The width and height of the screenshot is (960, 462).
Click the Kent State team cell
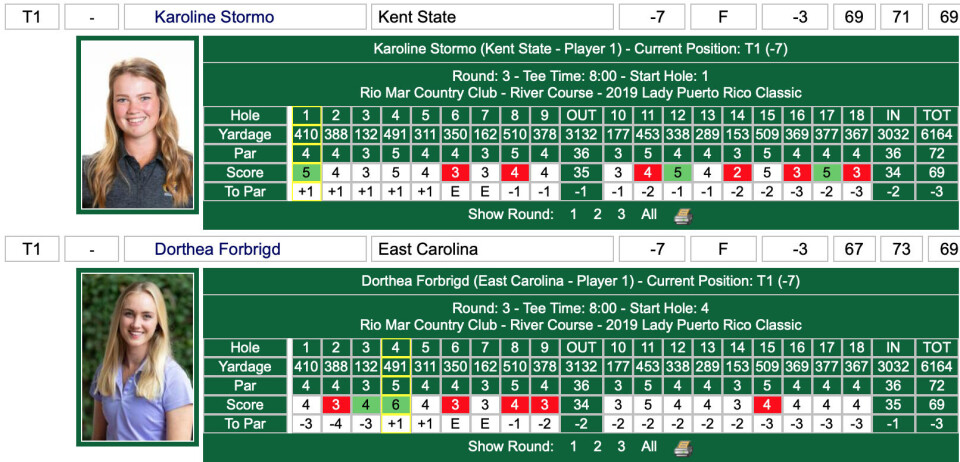492,17
